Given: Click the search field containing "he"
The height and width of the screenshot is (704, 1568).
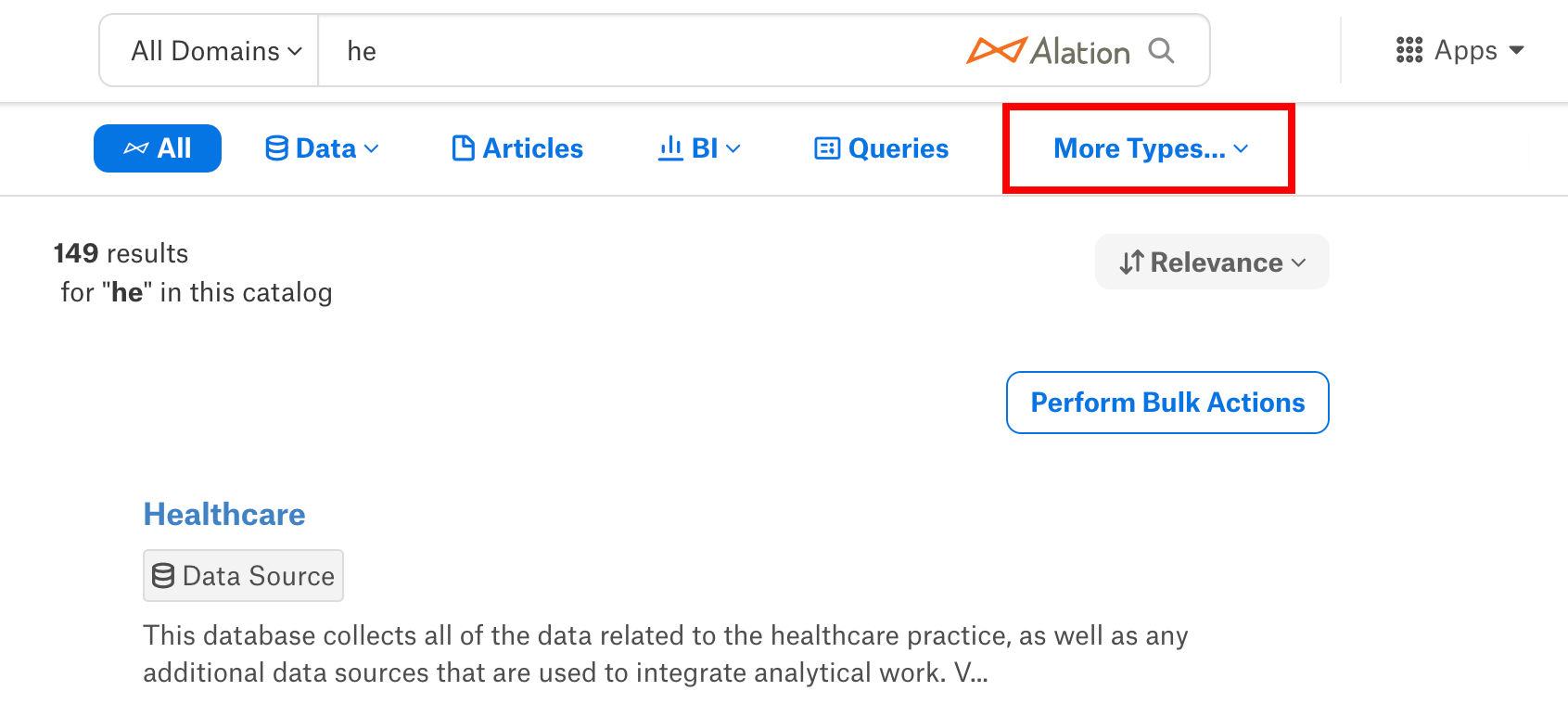Looking at the screenshot, I should (x=640, y=51).
